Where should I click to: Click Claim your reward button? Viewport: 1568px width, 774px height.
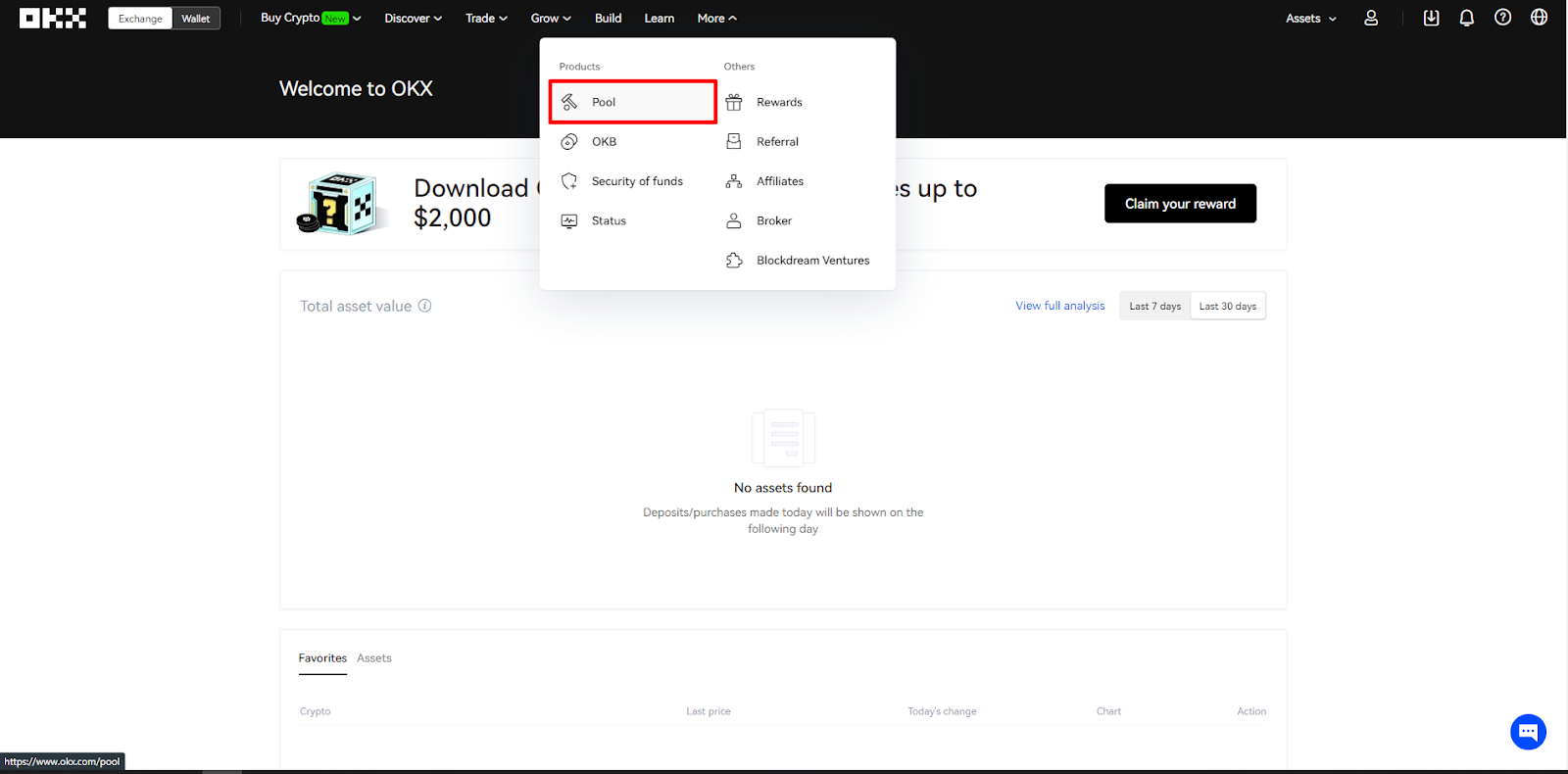tap(1180, 204)
